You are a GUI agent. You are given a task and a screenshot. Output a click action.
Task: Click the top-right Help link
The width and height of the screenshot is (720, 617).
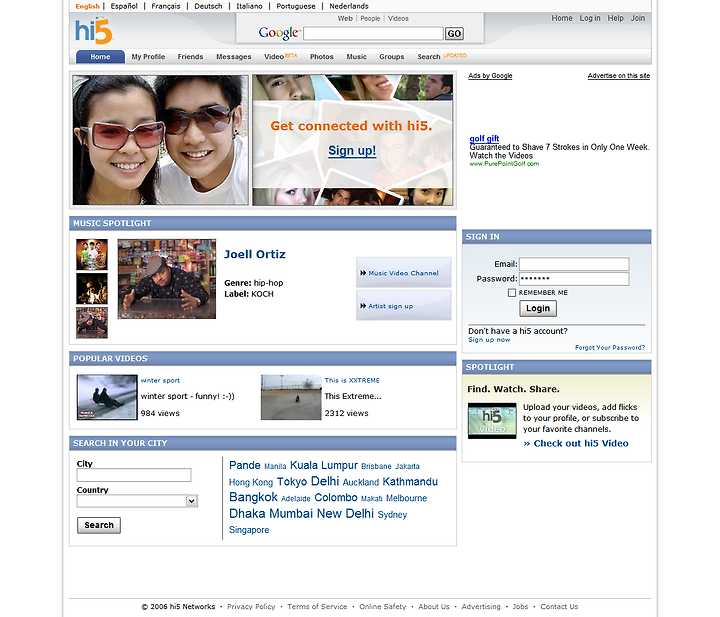coord(615,18)
